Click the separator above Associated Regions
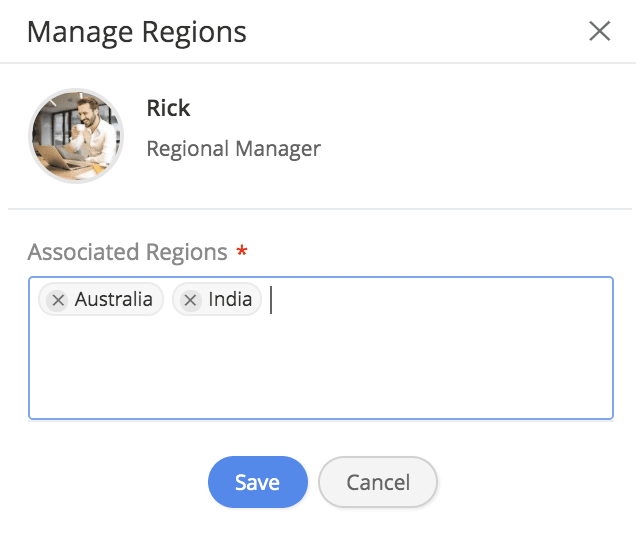The image size is (636, 534). click(x=318, y=209)
